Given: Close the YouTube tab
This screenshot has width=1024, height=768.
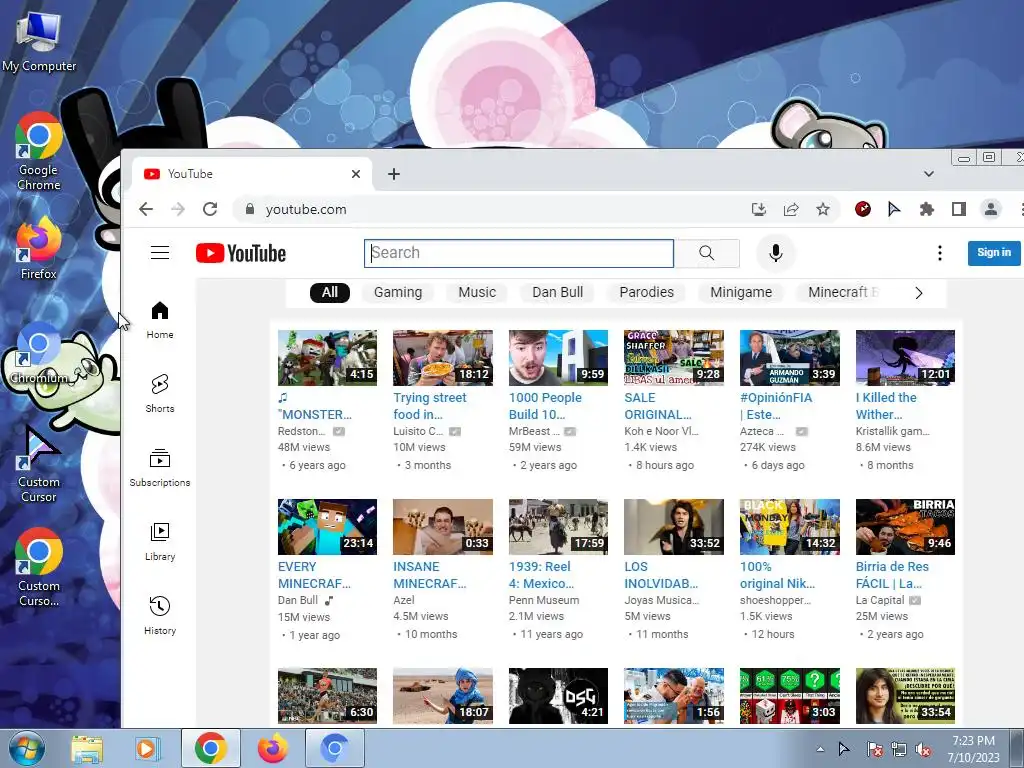Looking at the screenshot, I should coord(356,174).
